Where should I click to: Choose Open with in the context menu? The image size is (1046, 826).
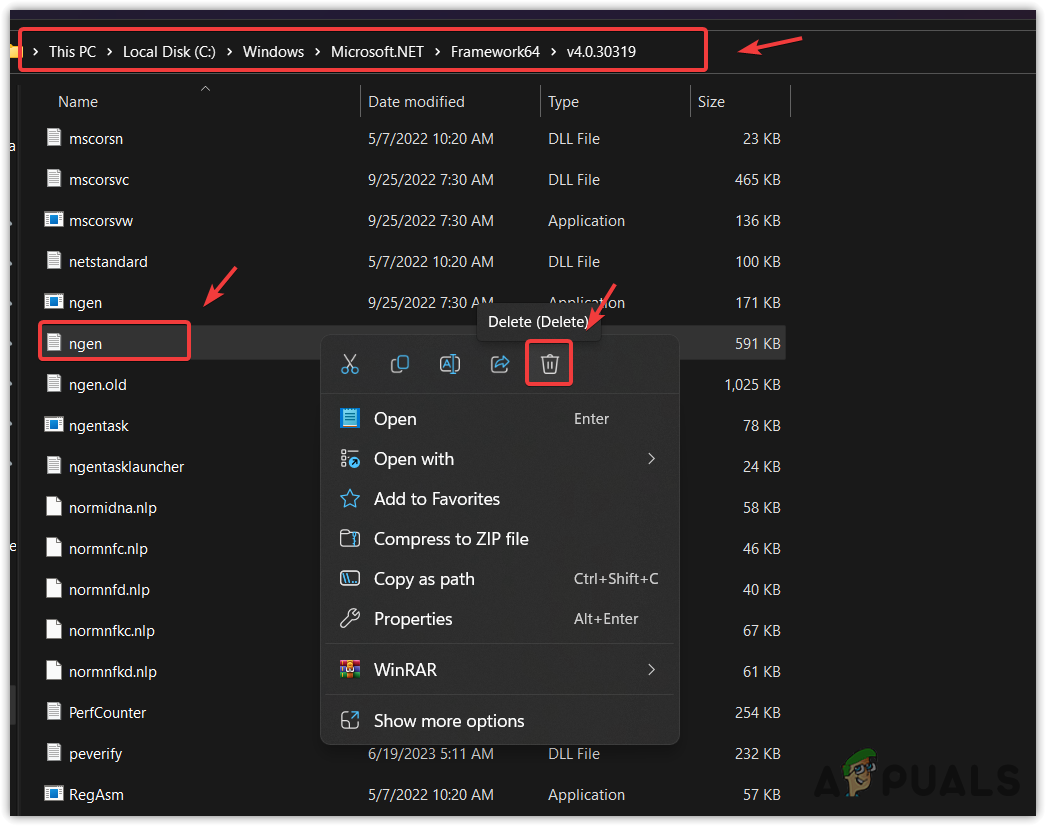(x=499, y=459)
